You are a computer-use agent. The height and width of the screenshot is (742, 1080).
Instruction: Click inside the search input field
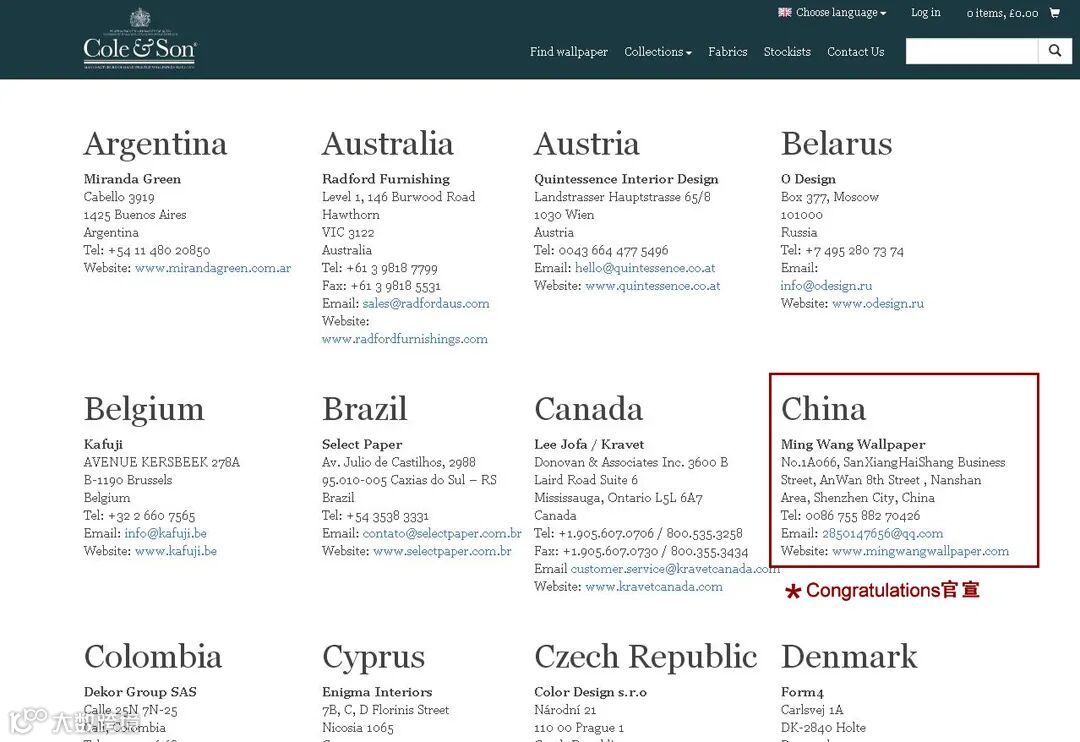coord(971,51)
